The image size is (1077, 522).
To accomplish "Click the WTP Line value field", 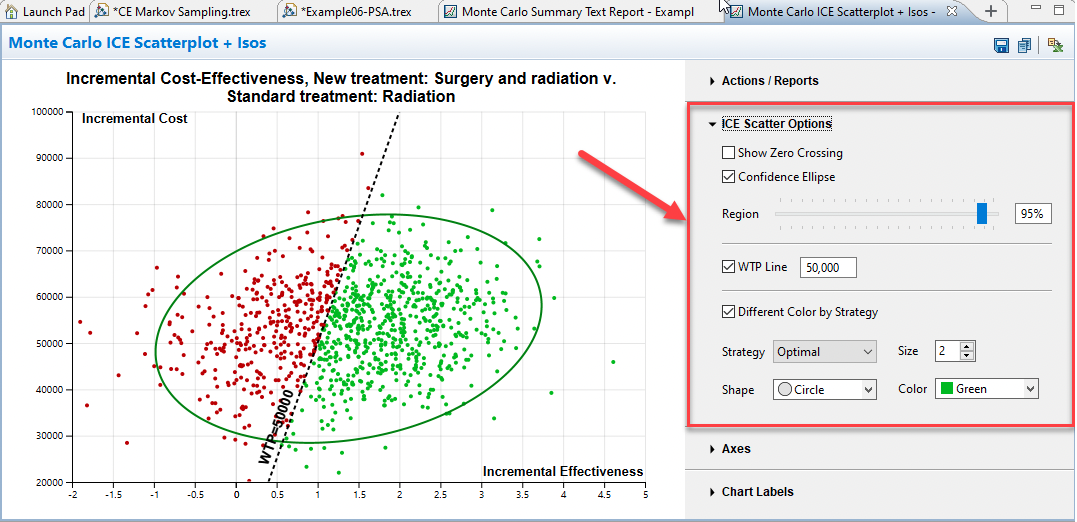I will pyautogui.click(x=828, y=268).
